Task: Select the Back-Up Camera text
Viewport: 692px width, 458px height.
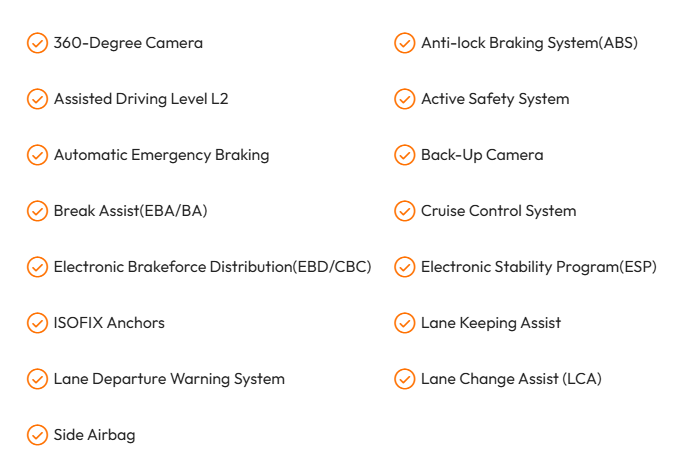Action: pyautogui.click(x=482, y=155)
